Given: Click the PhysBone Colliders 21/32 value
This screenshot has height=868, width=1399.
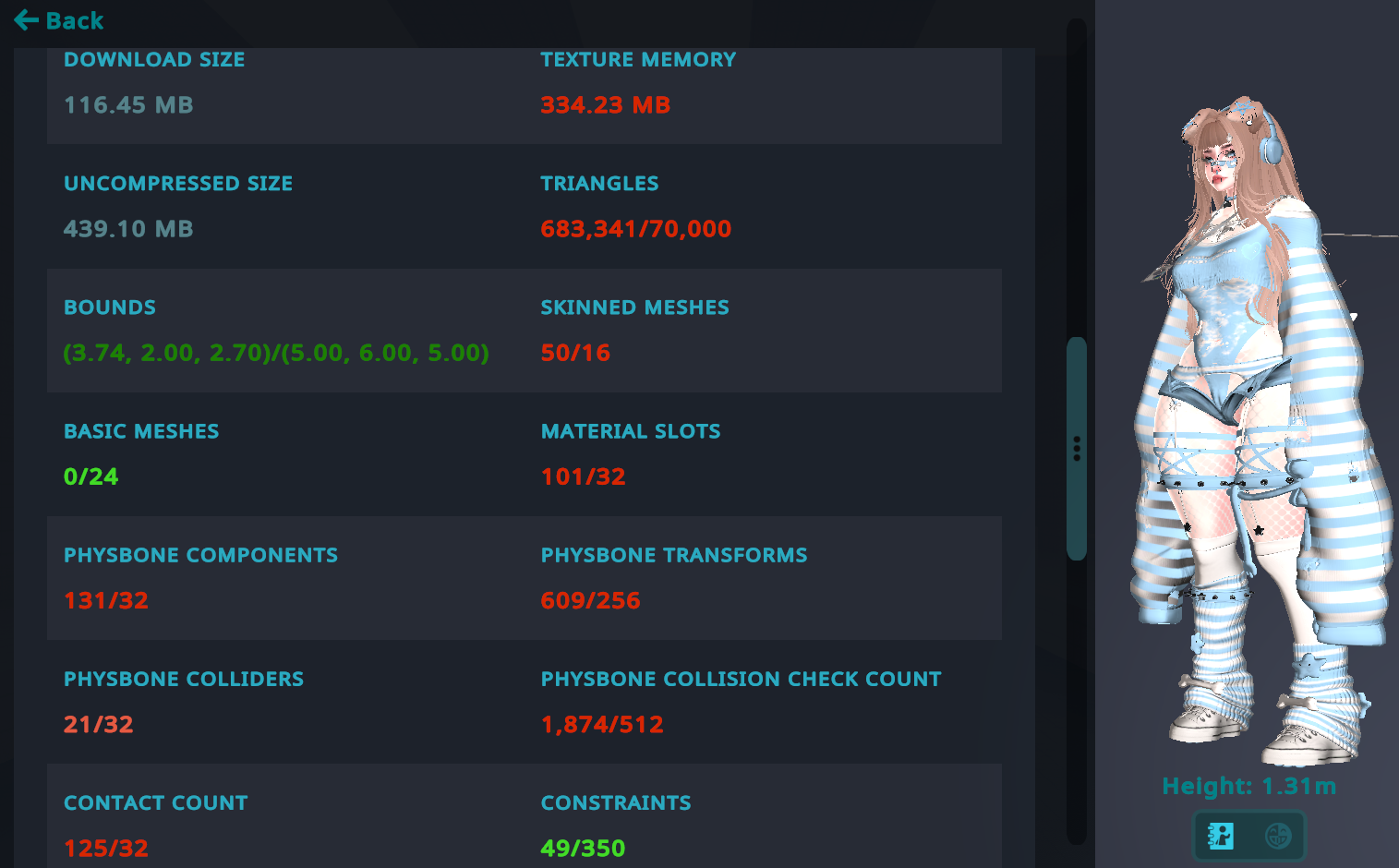Looking at the screenshot, I should click(99, 724).
